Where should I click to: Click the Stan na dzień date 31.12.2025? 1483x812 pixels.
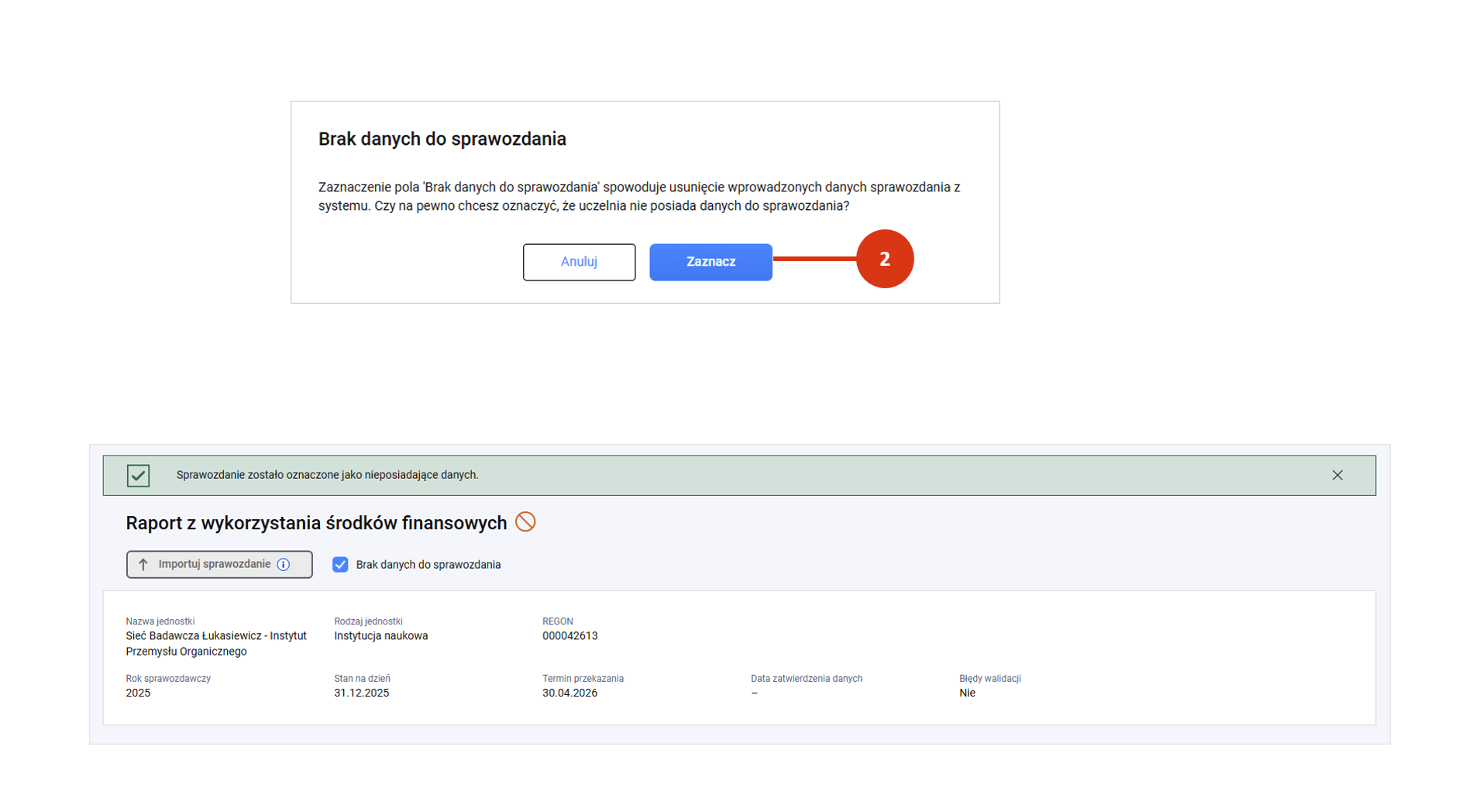click(361, 693)
